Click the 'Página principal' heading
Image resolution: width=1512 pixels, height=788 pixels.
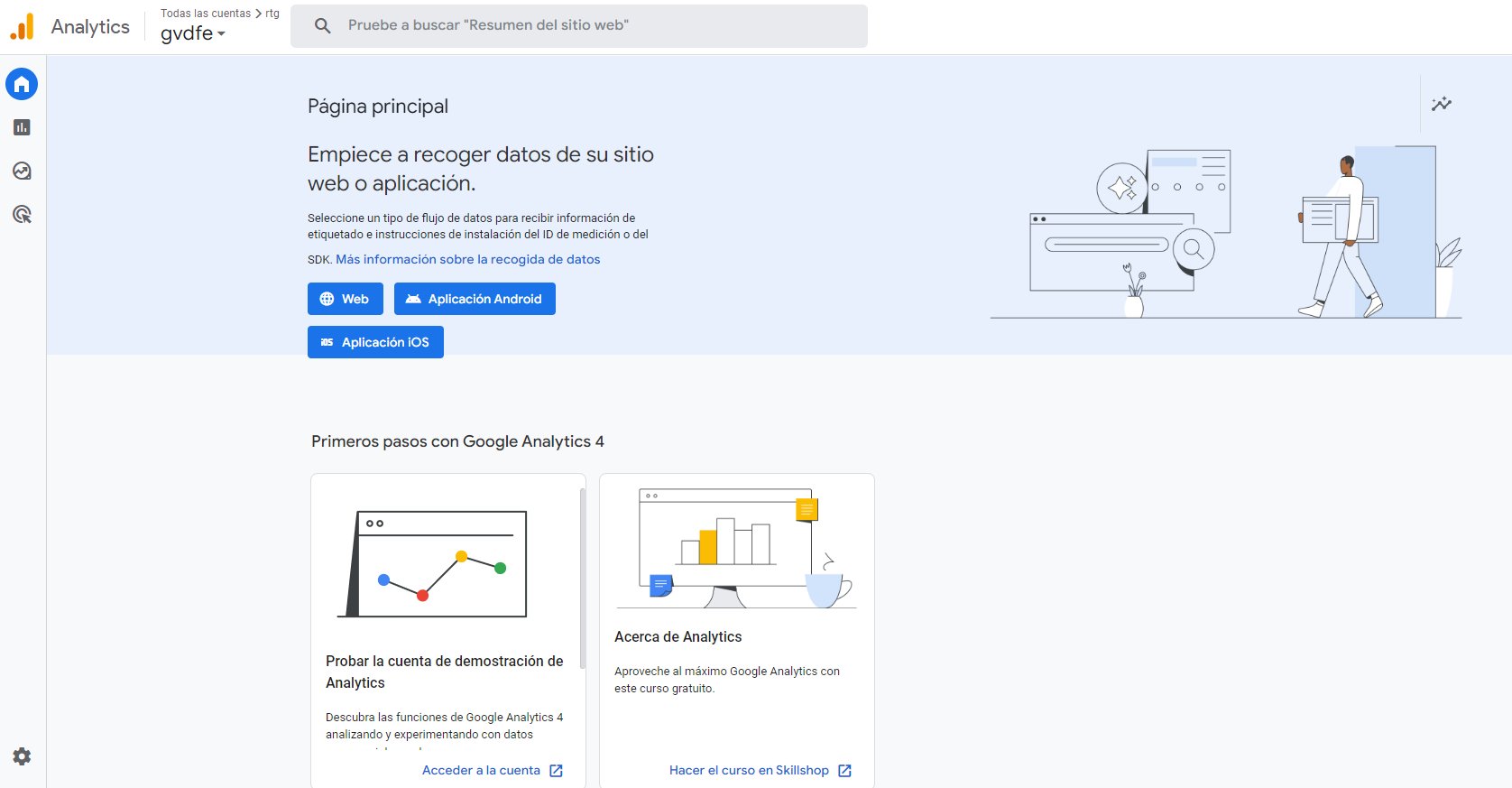coord(378,107)
